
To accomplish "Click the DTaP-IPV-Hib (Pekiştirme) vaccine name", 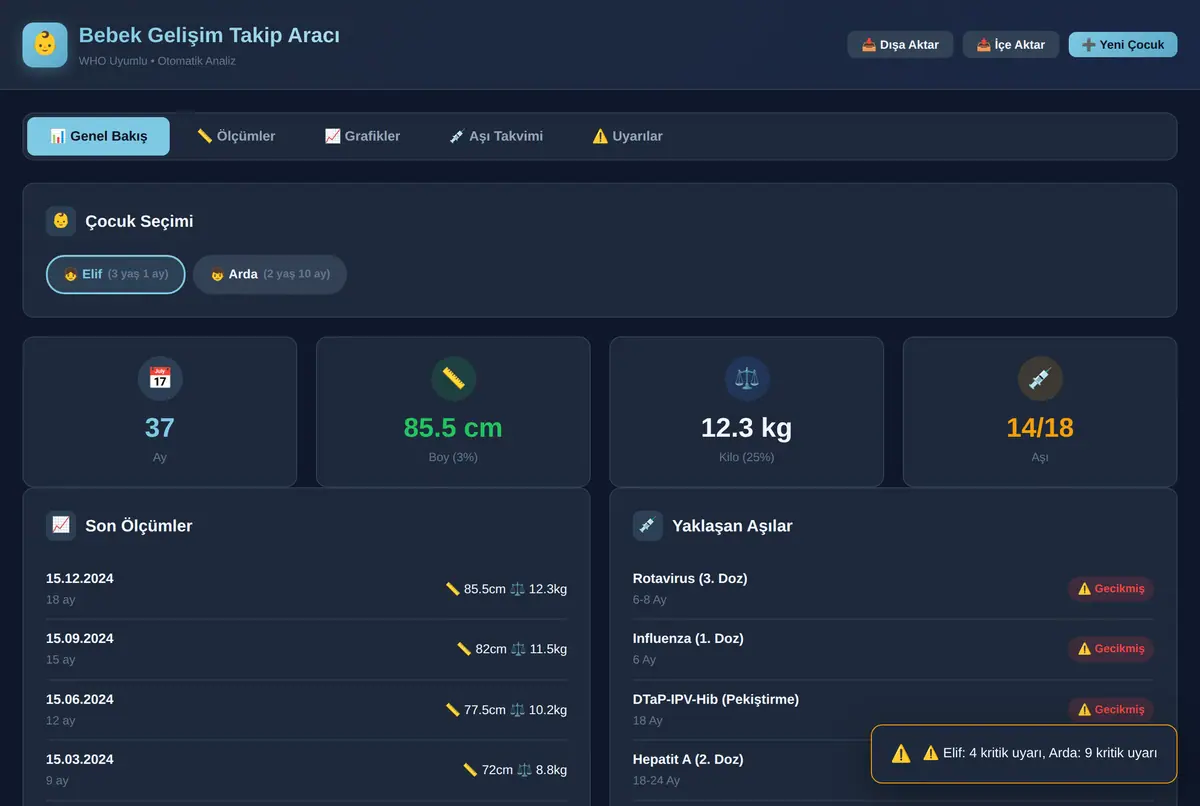I will click(716, 699).
